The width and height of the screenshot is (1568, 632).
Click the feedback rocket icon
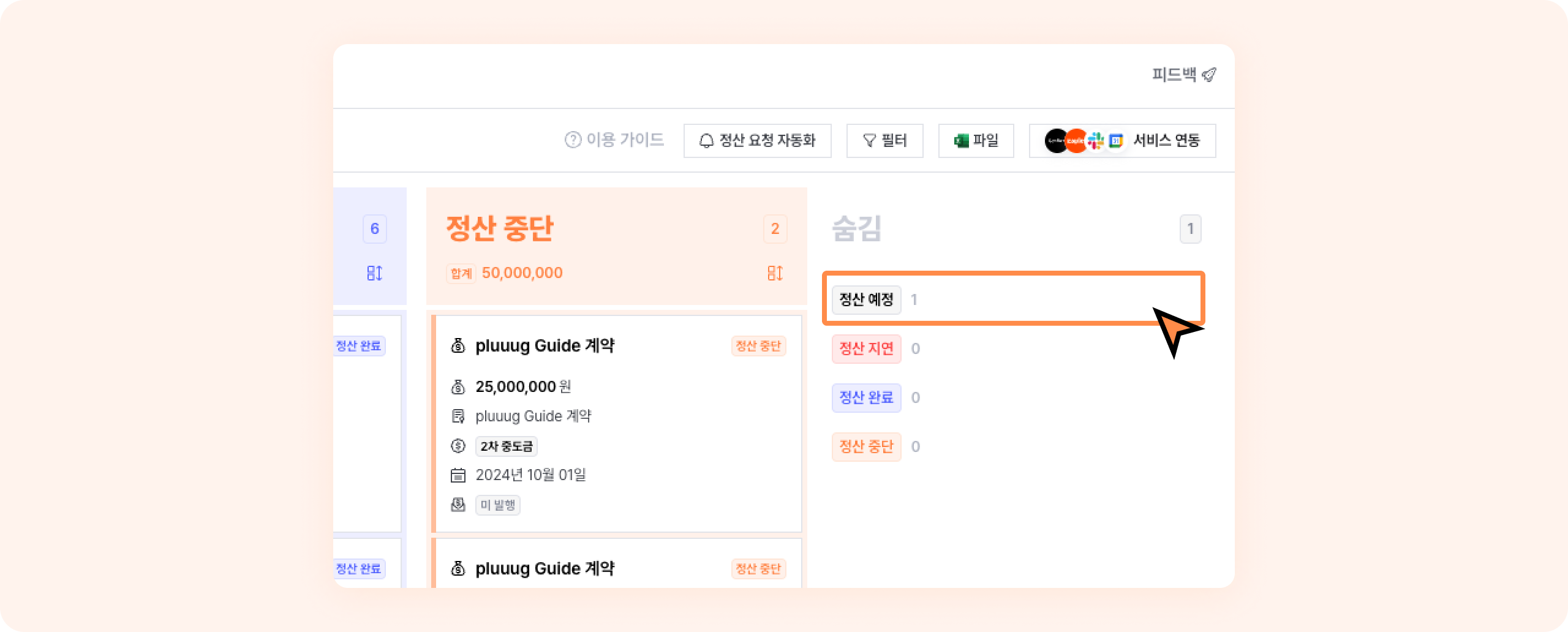[1208, 75]
